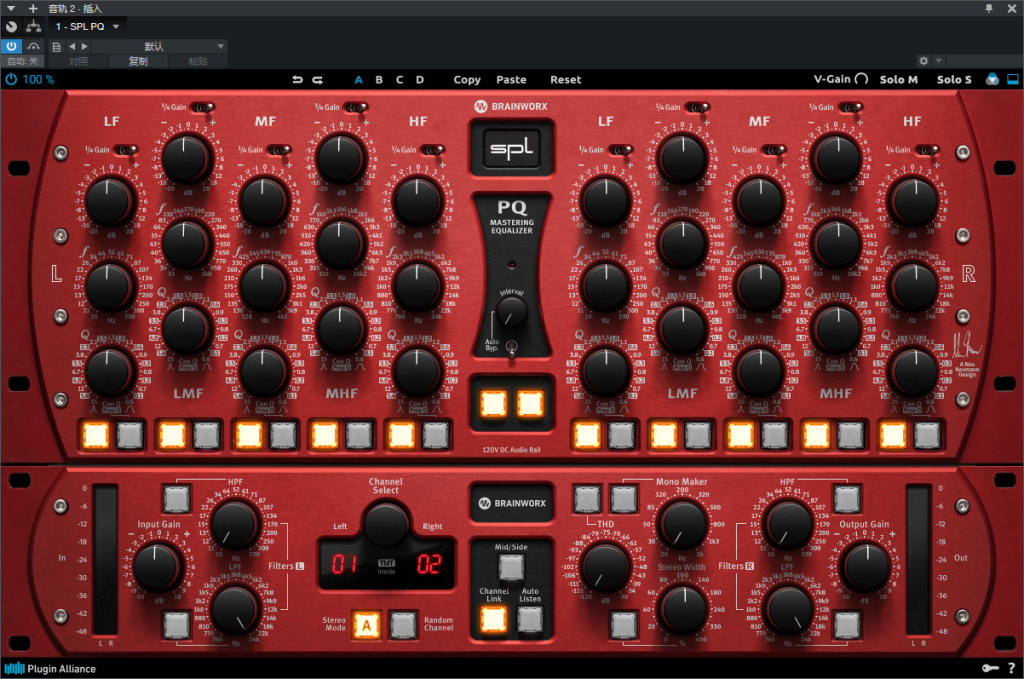
Task: Click blue panel icon at toolbar far right
Action: coord(1013,79)
